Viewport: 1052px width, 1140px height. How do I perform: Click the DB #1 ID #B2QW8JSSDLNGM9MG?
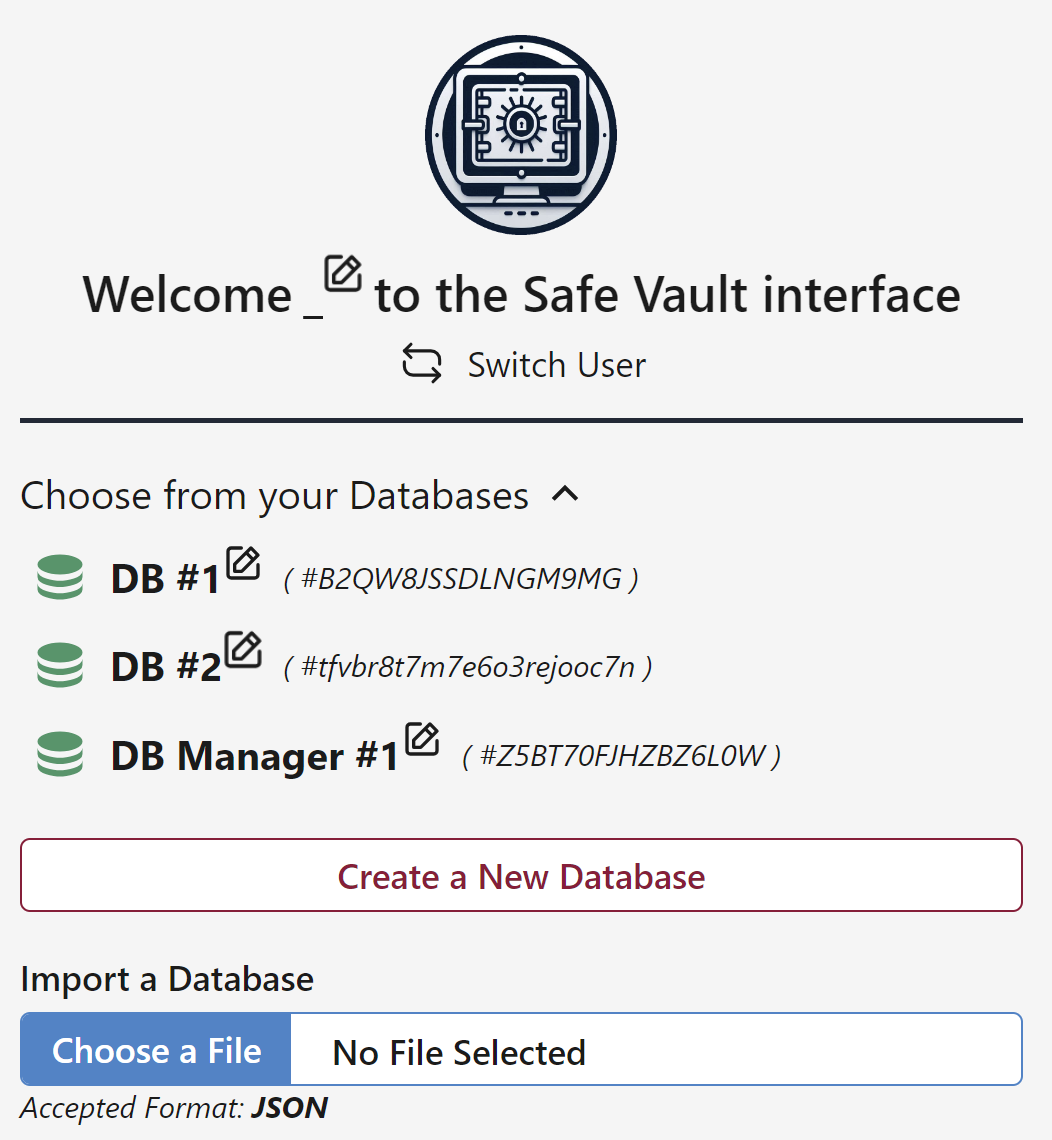pos(461,579)
